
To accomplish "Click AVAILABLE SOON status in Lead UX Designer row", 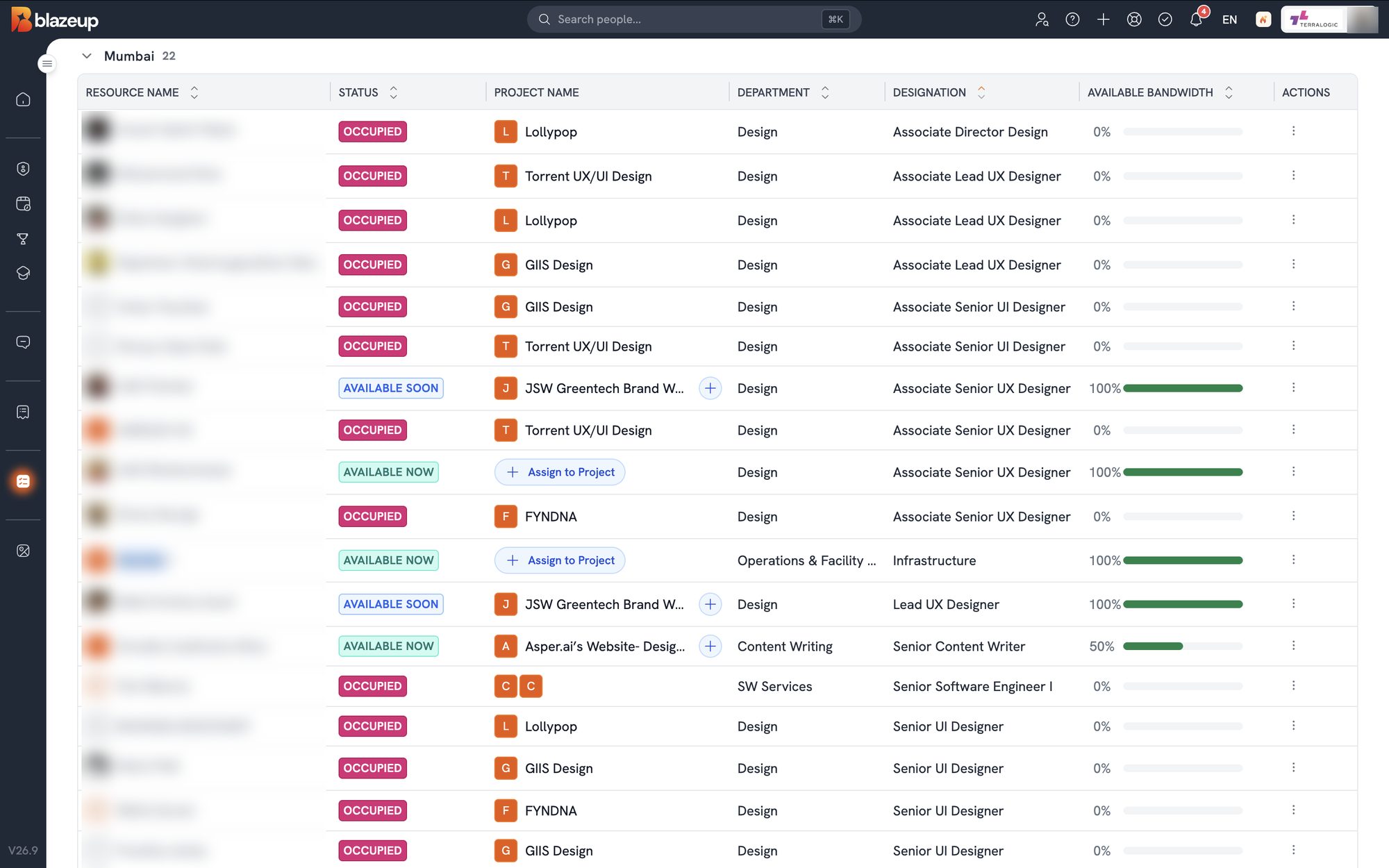I will click(391, 604).
